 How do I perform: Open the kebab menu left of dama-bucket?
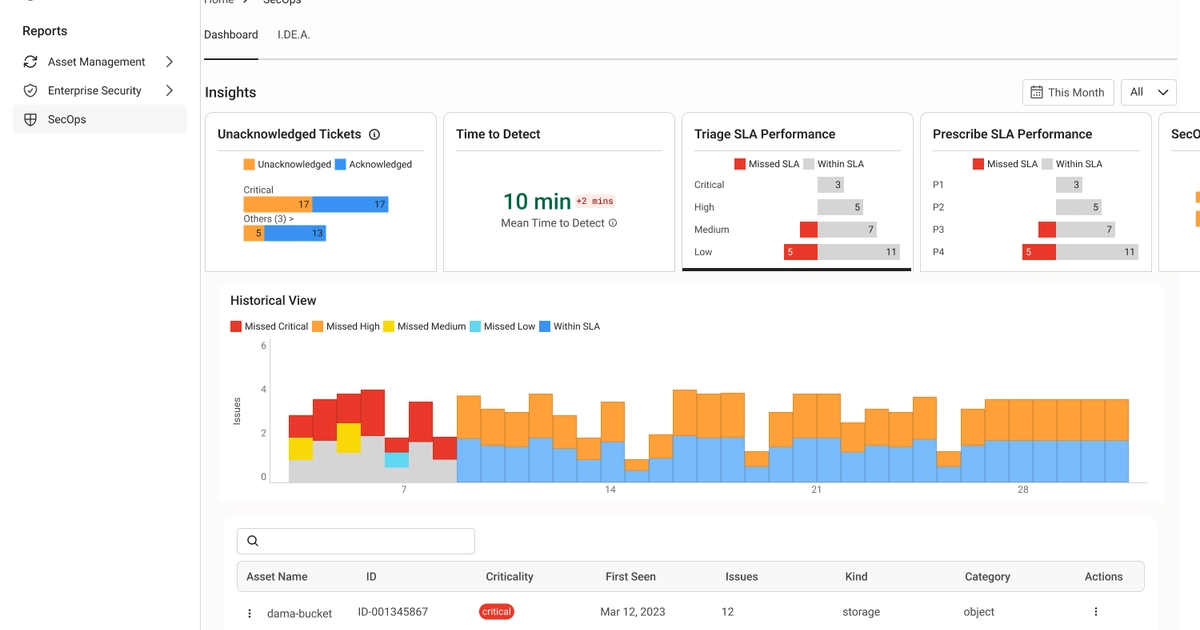pyautogui.click(x=250, y=613)
